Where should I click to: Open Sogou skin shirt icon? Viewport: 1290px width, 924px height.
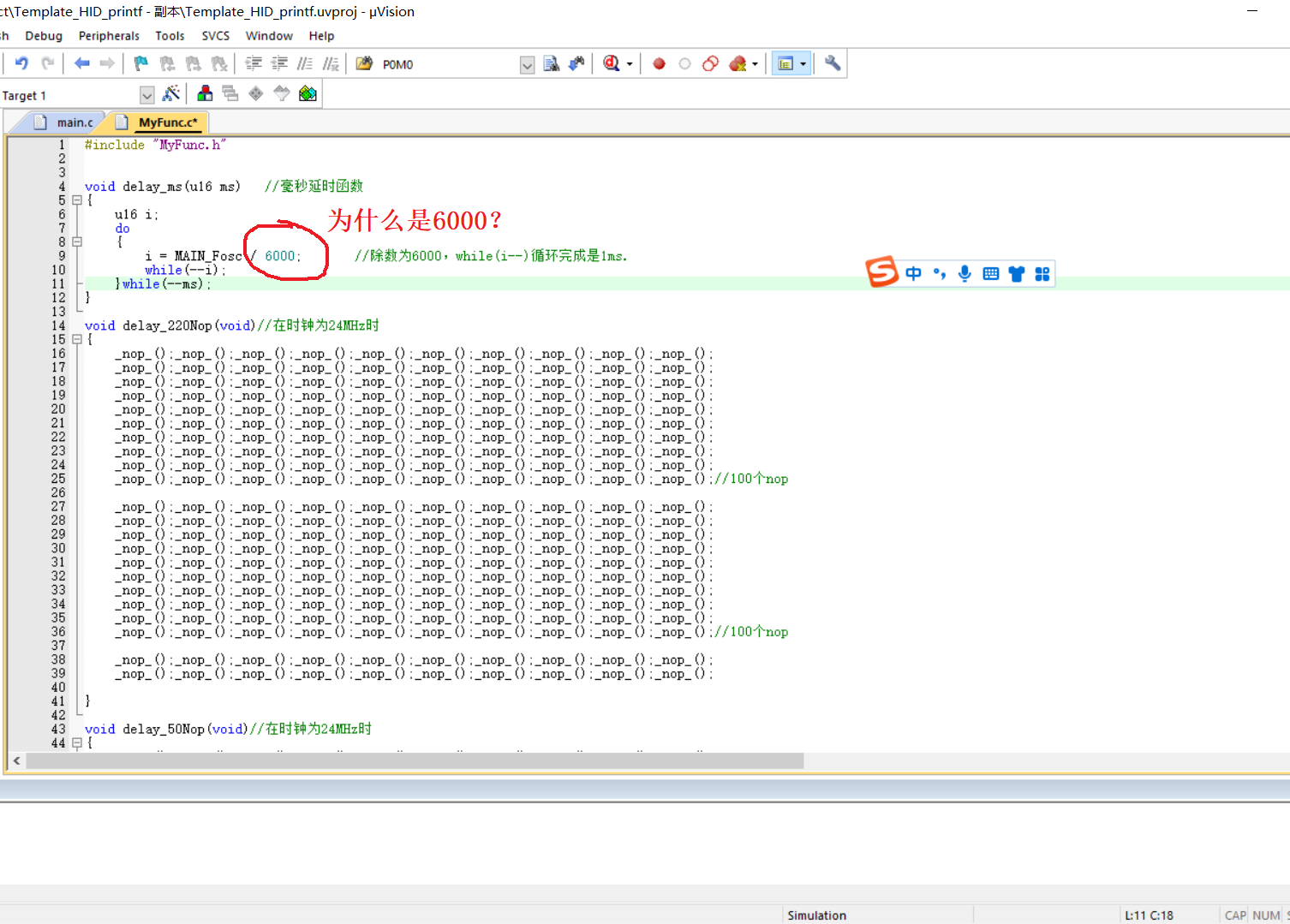click(x=1017, y=273)
